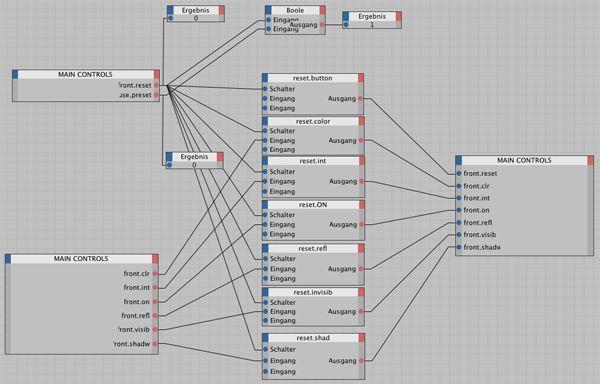Viewport: 600px width, 384px height.
Task: Click the front.clr blue input port
Action: pos(459,186)
